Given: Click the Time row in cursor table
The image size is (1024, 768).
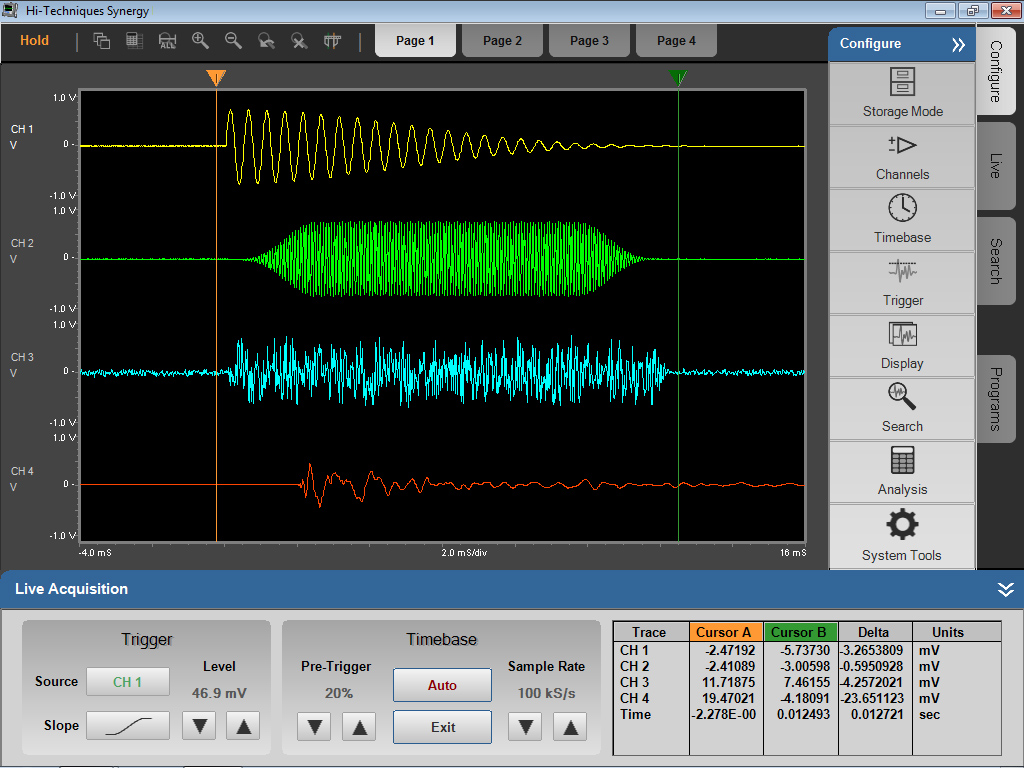Looking at the screenshot, I should tap(807, 714).
